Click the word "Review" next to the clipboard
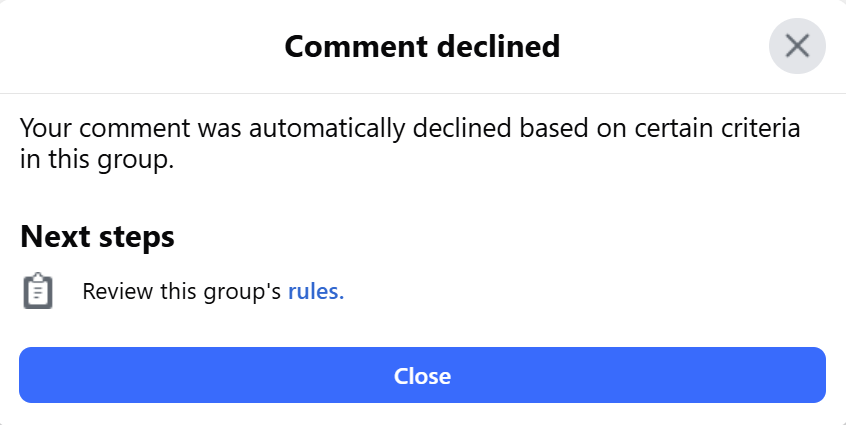 point(115,292)
